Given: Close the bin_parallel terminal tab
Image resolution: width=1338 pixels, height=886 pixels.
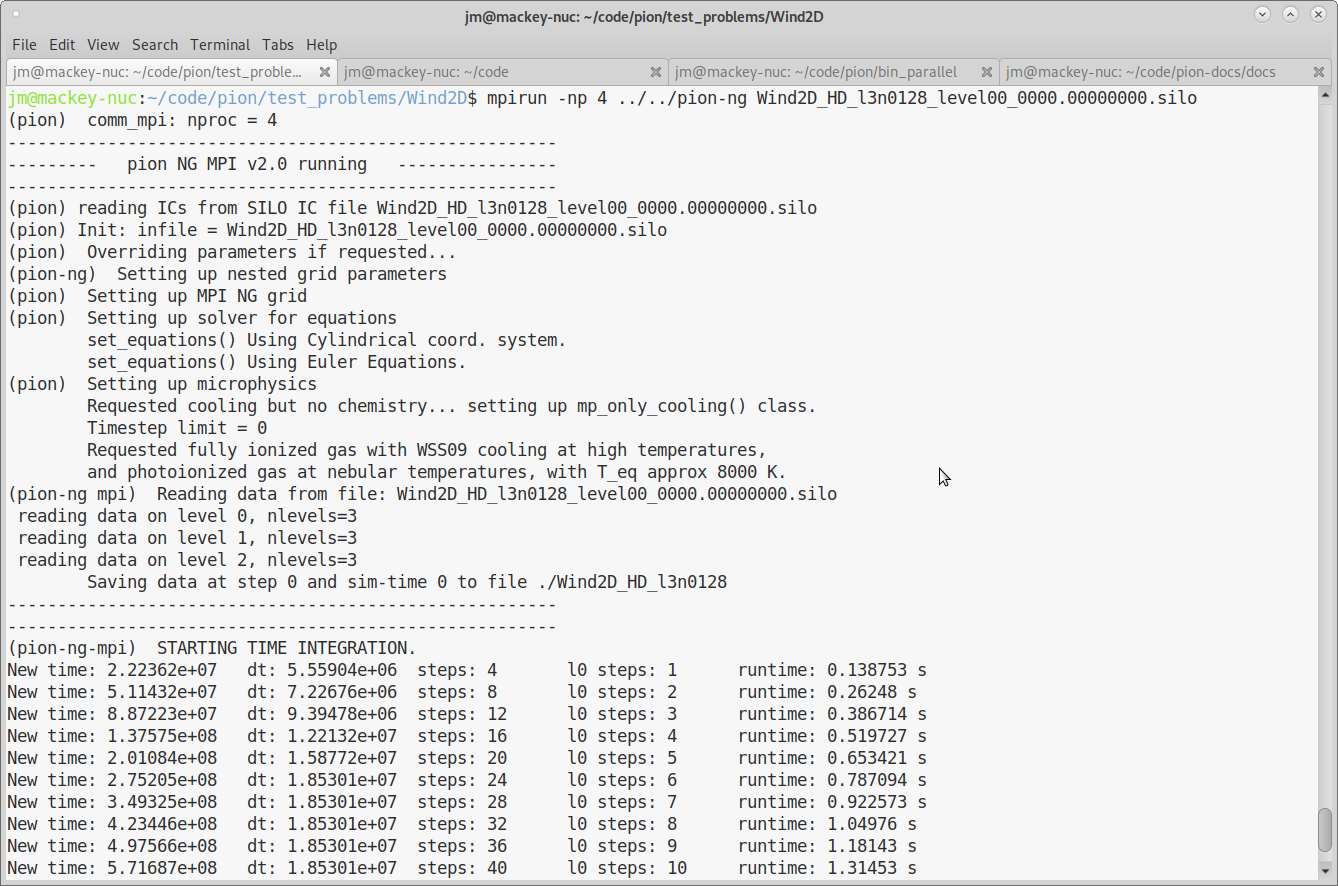Looking at the screenshot, I should pyautogui.click(x=987, y=72).
